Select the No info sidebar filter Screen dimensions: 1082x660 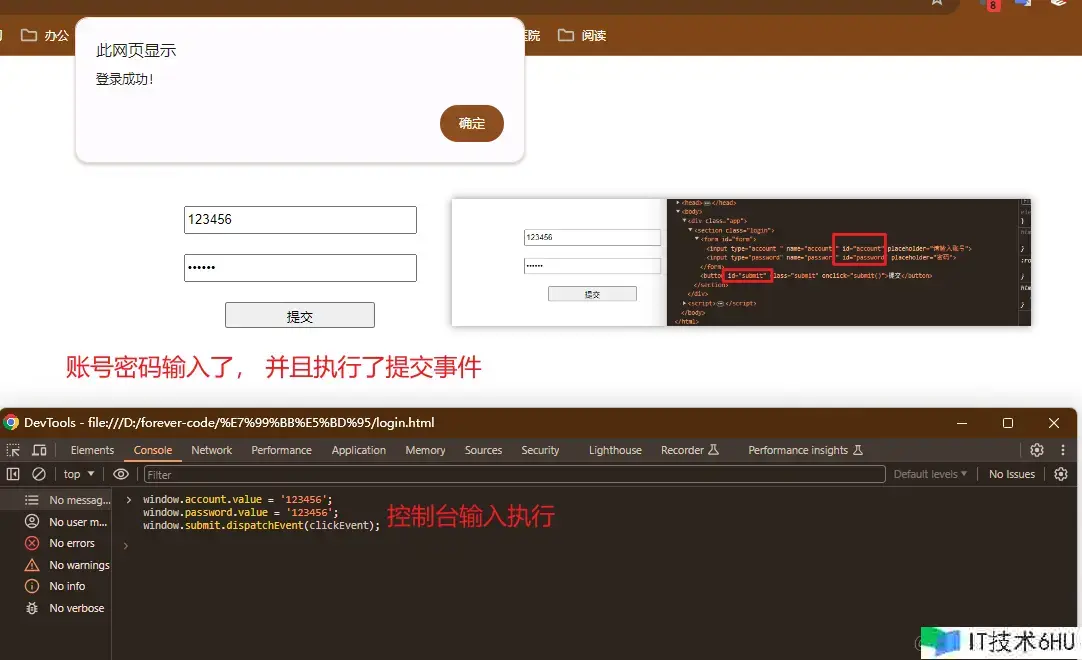coord(56,586)
